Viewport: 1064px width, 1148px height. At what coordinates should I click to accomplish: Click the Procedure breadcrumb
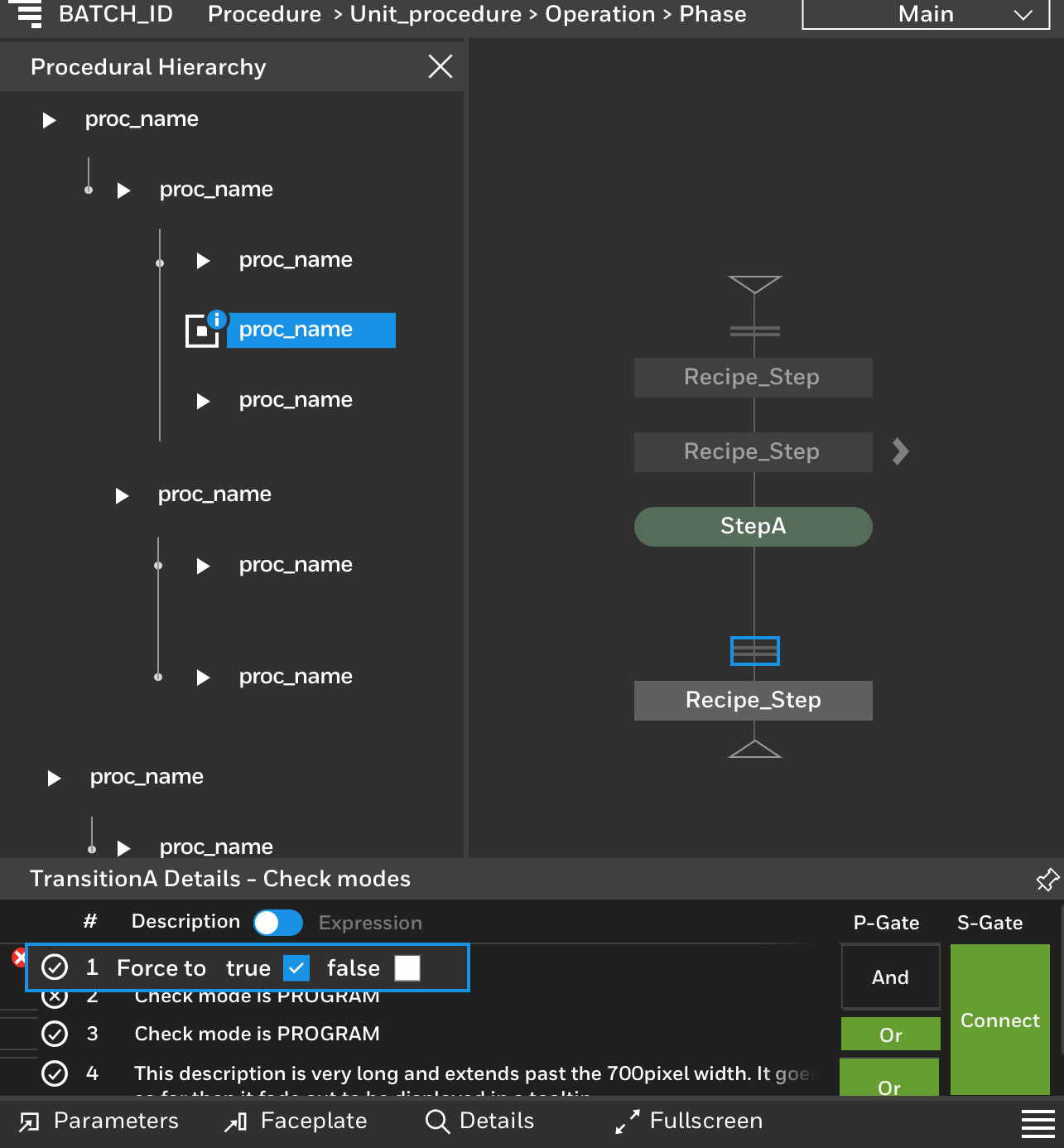264,14
